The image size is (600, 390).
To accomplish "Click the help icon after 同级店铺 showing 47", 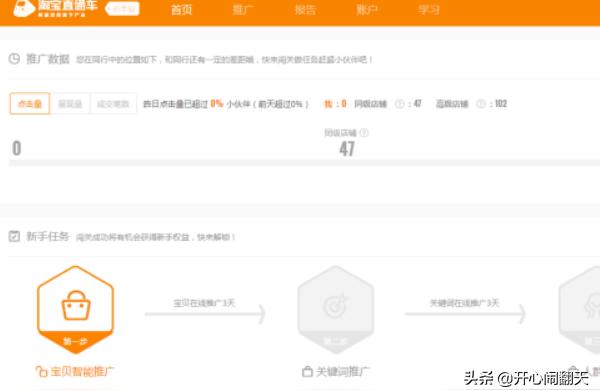I will click(399, 104).
